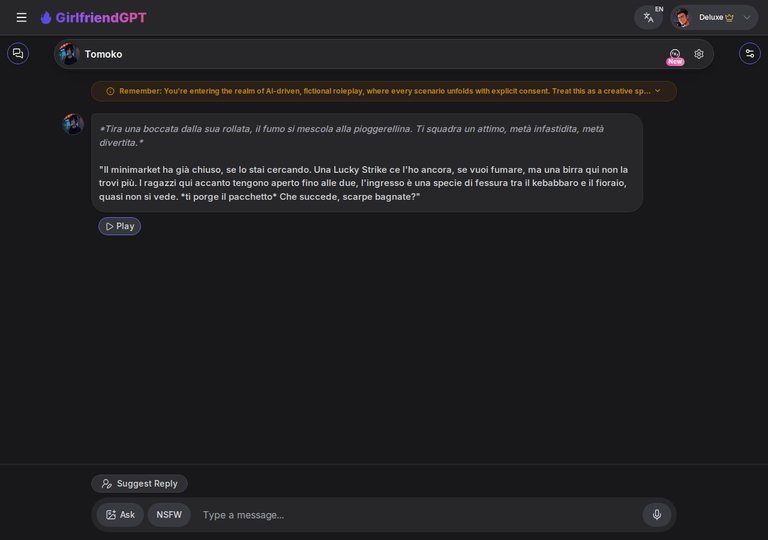This screenshot has height=540, width=768.
Task: Open the New feature icon in the header
Action: point(675,55)
